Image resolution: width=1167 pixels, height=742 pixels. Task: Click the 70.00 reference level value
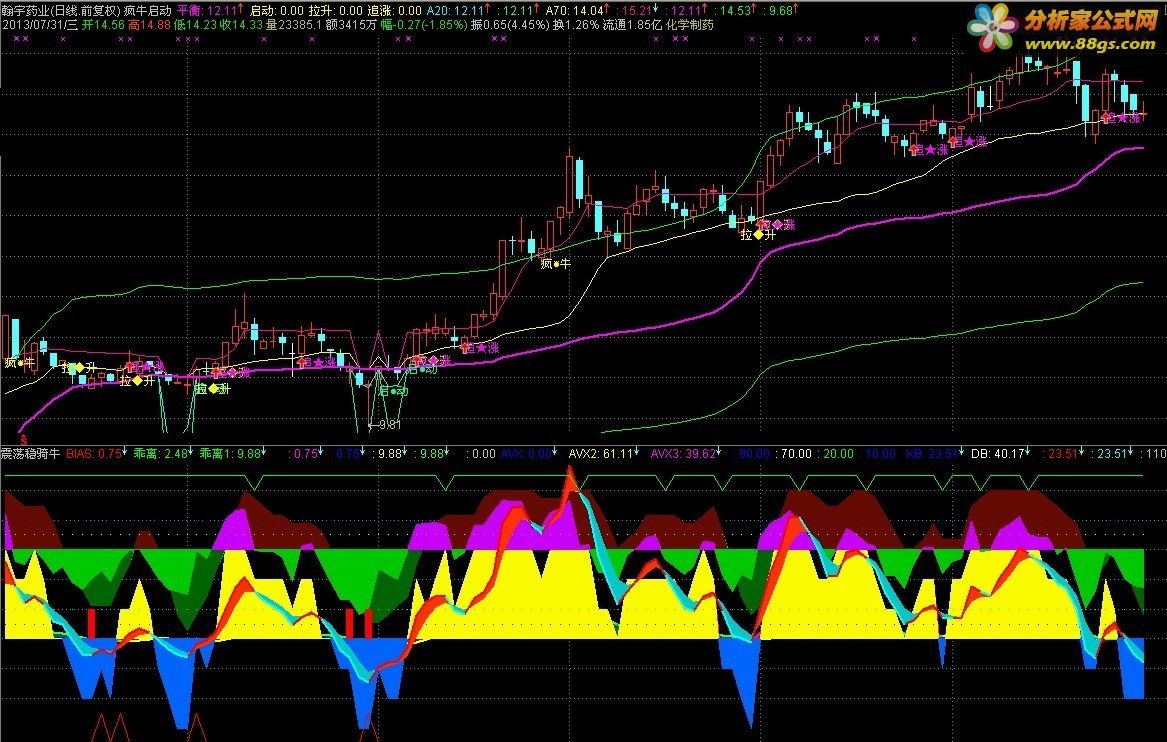[796, 453]
